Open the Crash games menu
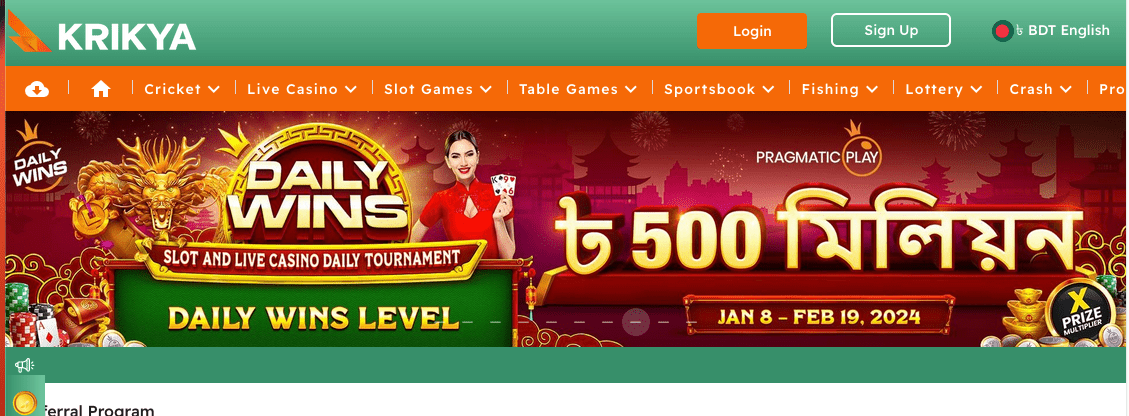The width and height of the screenshot is (1129, 416). point(1040,89)
